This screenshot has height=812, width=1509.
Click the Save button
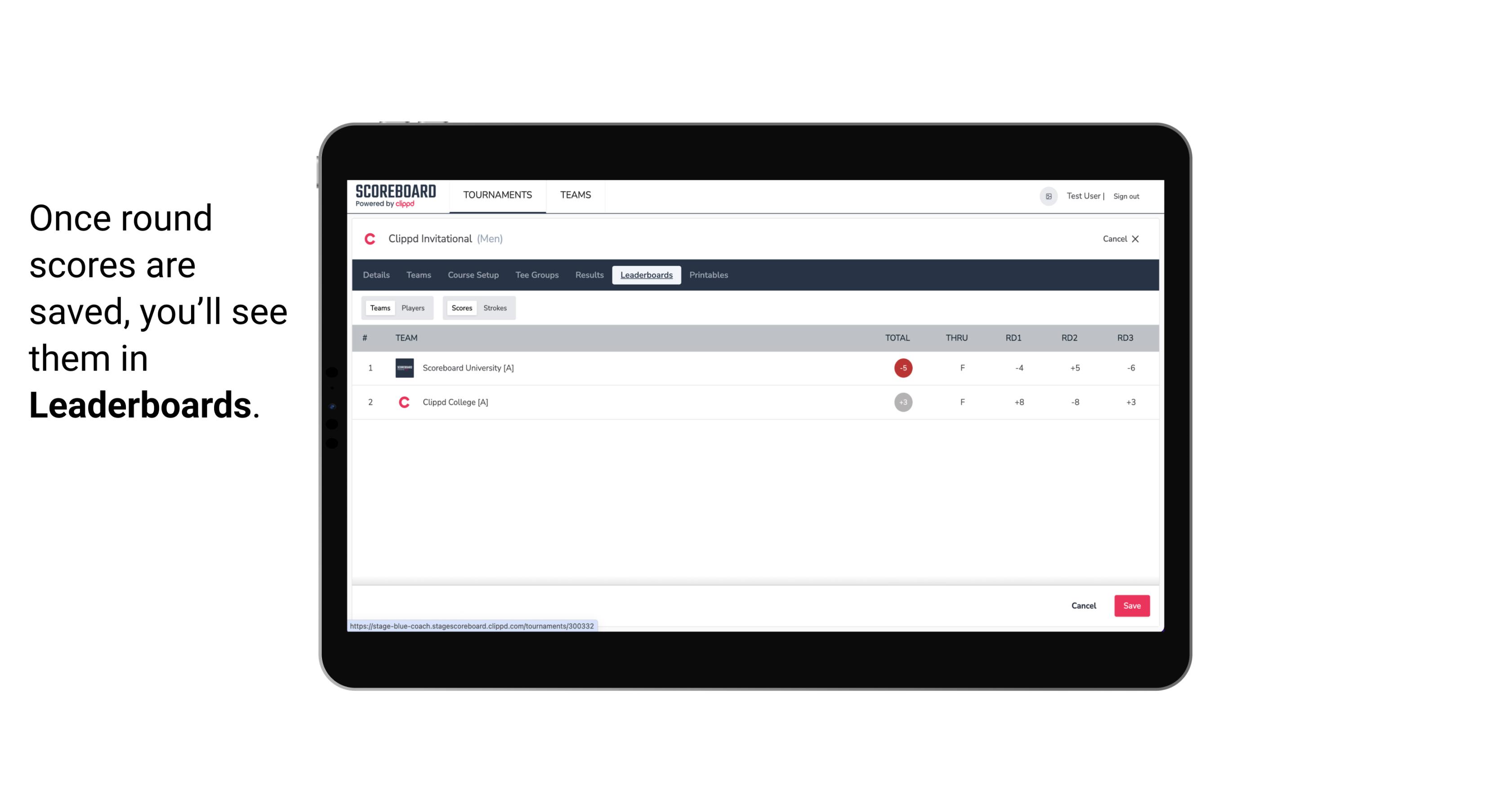(1131, 605)
